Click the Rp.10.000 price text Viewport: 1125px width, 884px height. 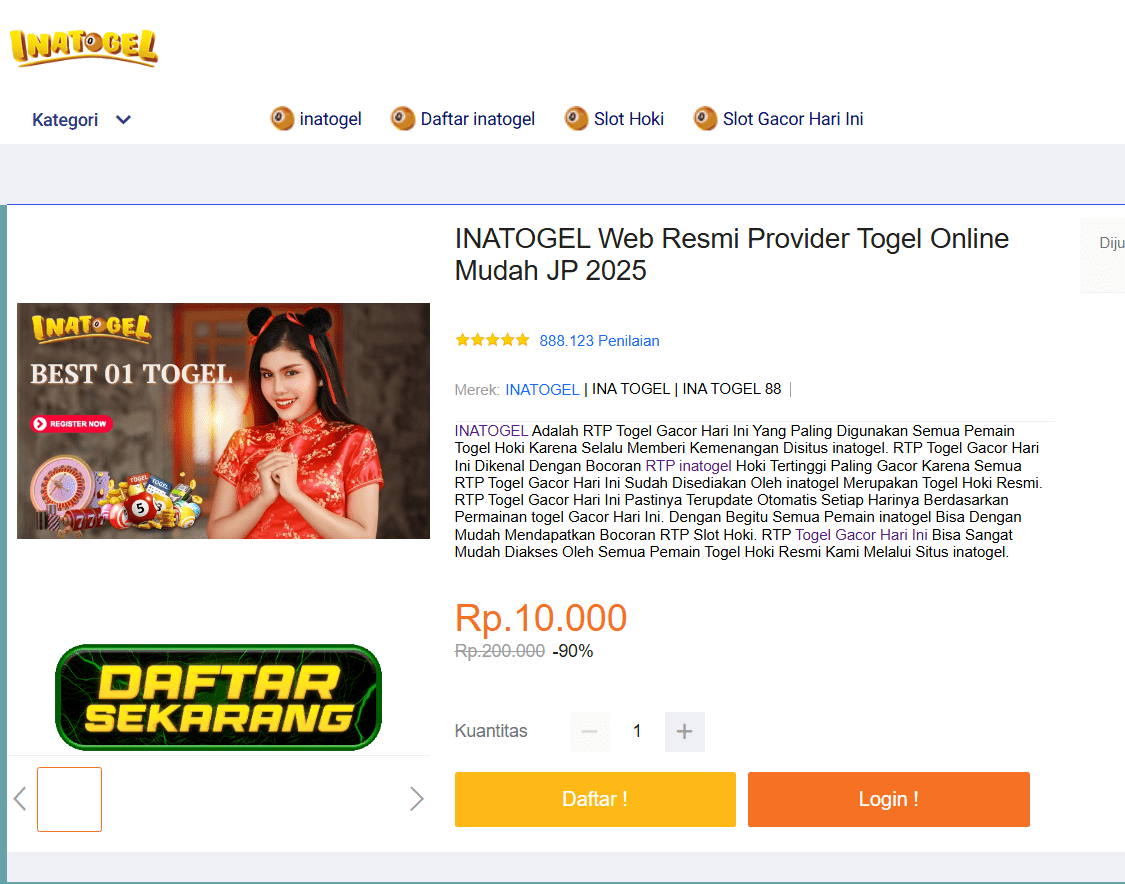pos(541,618)
